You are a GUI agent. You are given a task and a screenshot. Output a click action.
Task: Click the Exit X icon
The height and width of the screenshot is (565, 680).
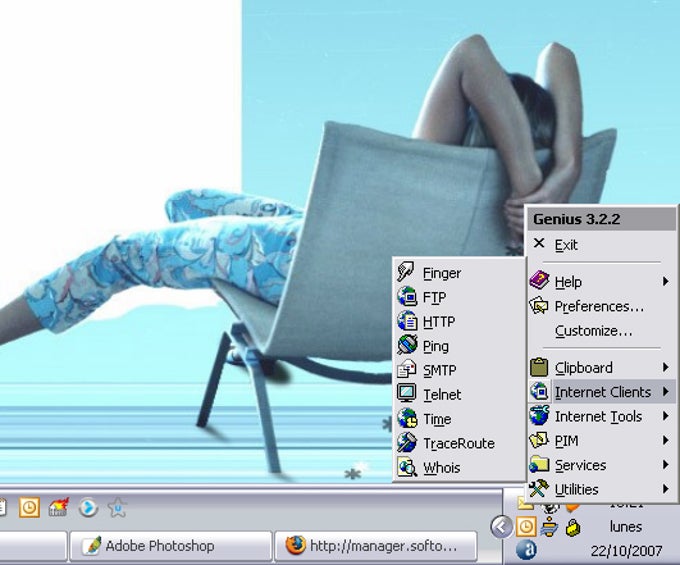click(x=539, y=243)
